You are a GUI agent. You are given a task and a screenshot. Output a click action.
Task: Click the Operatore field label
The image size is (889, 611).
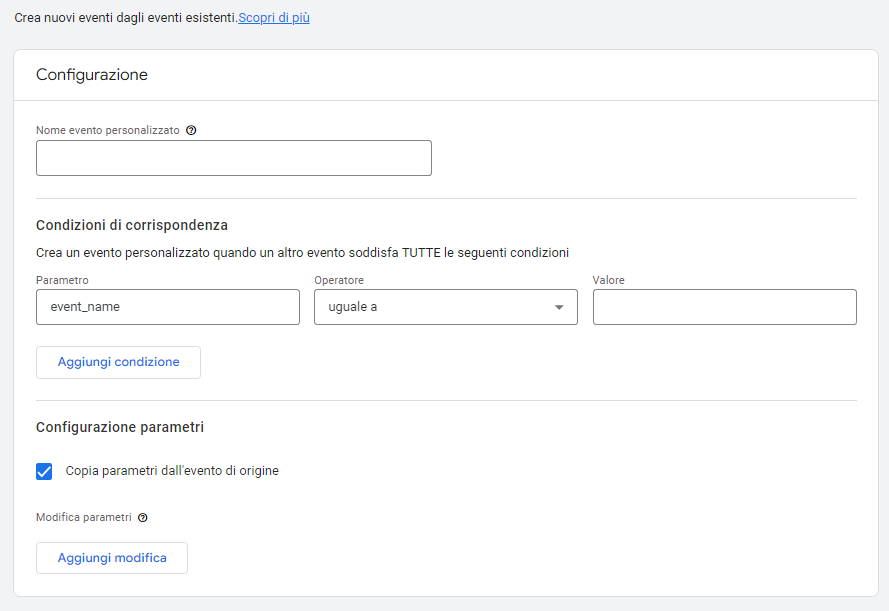[339, 281]
